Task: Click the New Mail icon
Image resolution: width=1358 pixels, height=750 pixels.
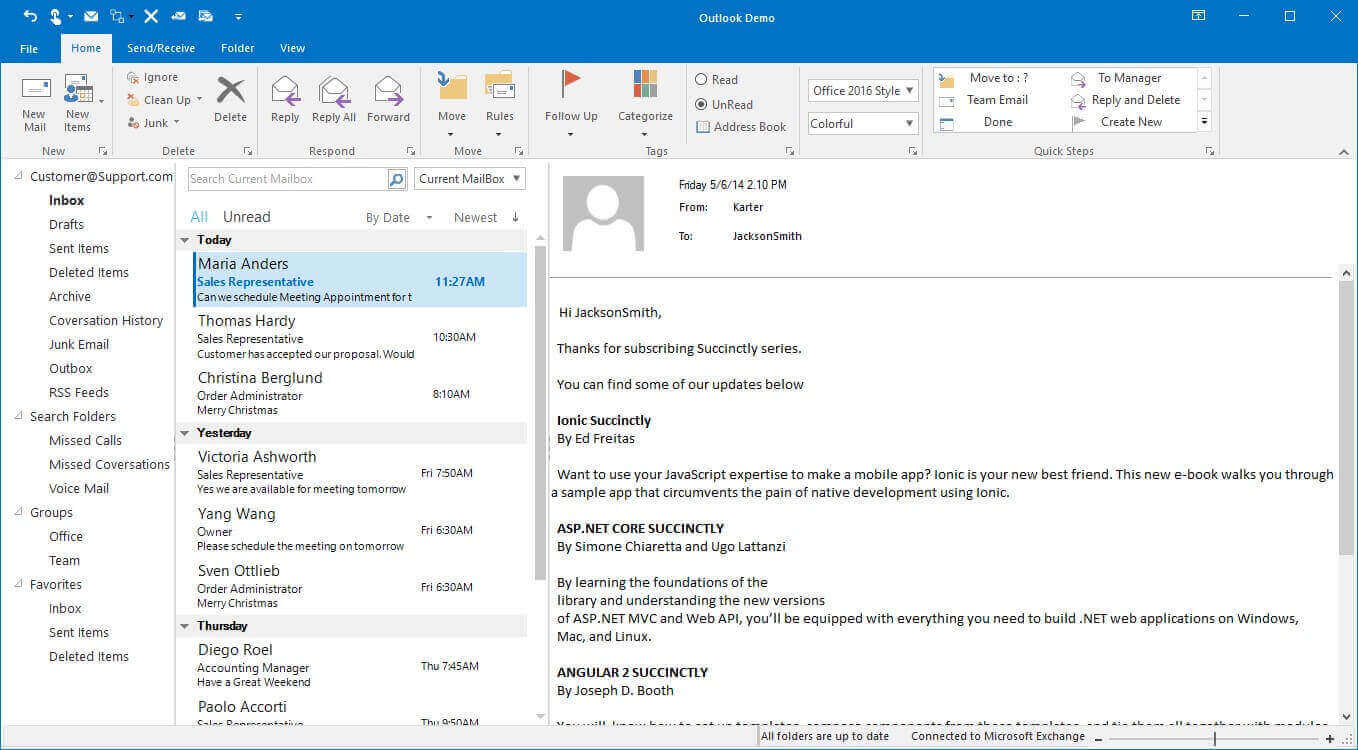Action: click(35, 89)
